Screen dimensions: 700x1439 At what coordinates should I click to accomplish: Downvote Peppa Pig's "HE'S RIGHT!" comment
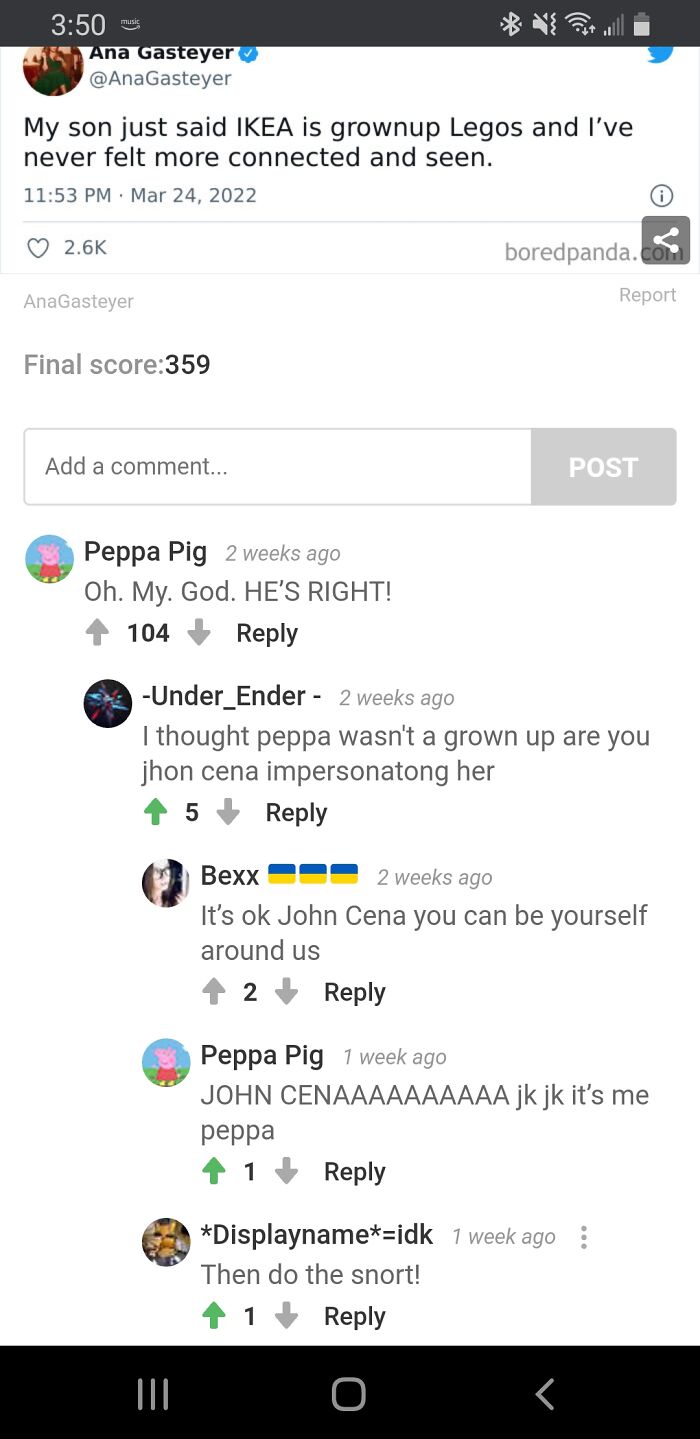[x=199, y=633]
